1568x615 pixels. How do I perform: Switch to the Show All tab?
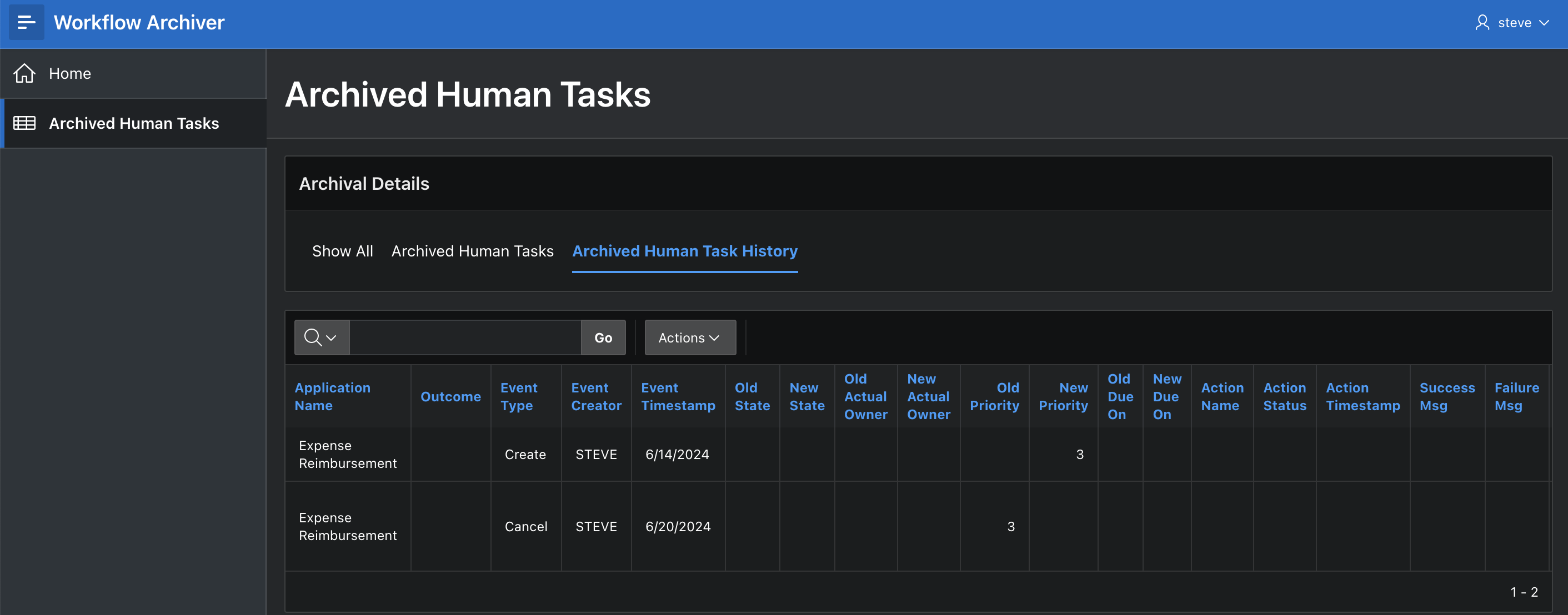342,251
